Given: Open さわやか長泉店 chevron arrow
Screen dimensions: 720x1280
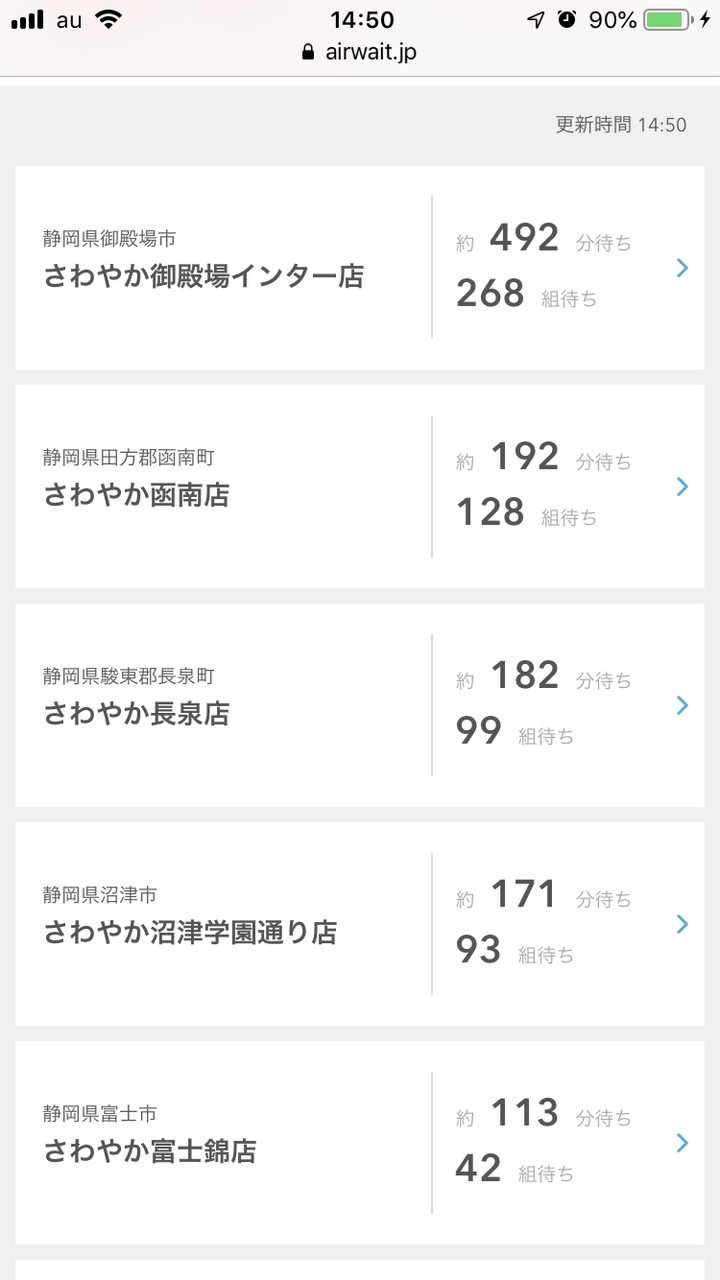Looking at the screenshot, I should click(682, 705).
